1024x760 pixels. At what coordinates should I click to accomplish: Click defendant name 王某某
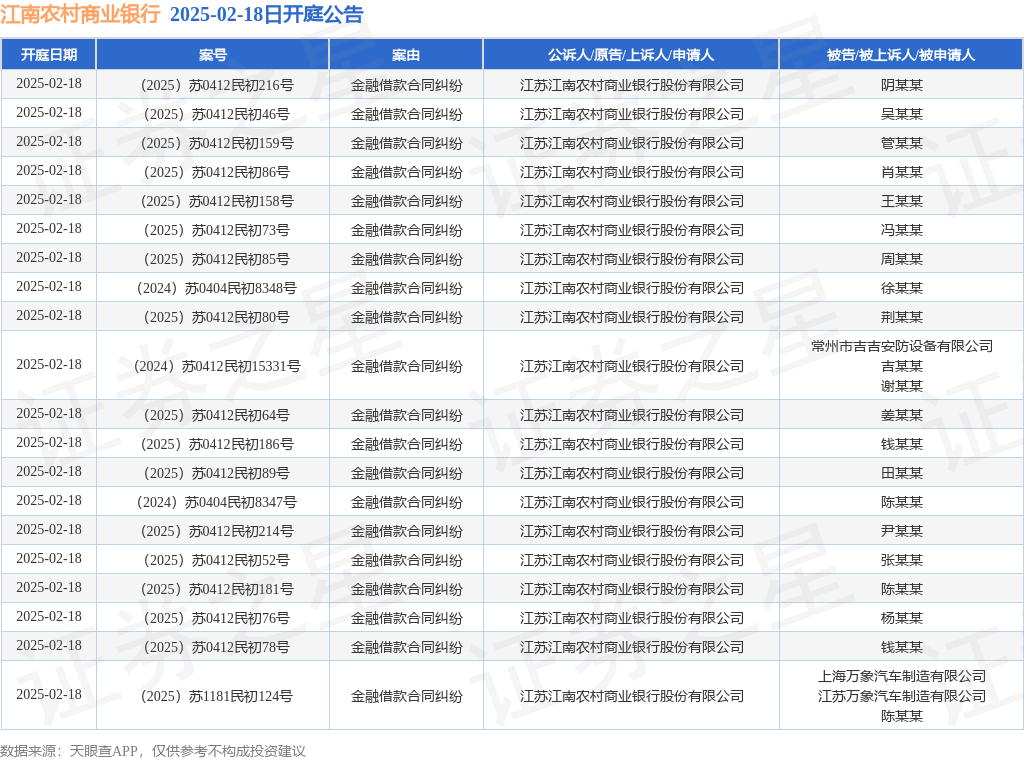[901, 201]
